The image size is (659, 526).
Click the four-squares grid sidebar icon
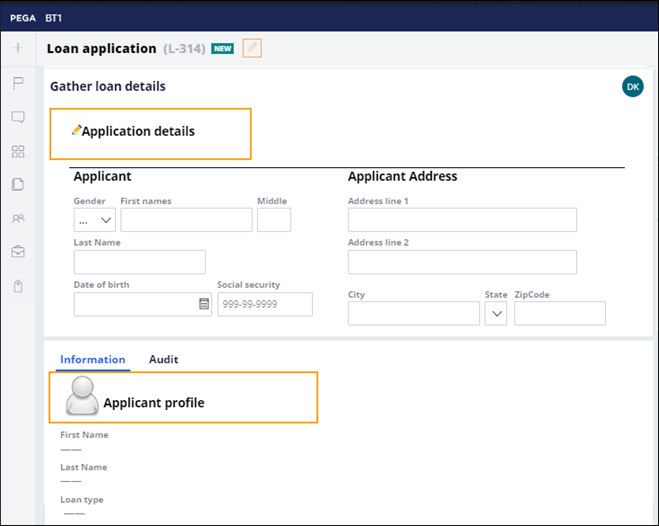pyautogui.click(x=18, y=151)
